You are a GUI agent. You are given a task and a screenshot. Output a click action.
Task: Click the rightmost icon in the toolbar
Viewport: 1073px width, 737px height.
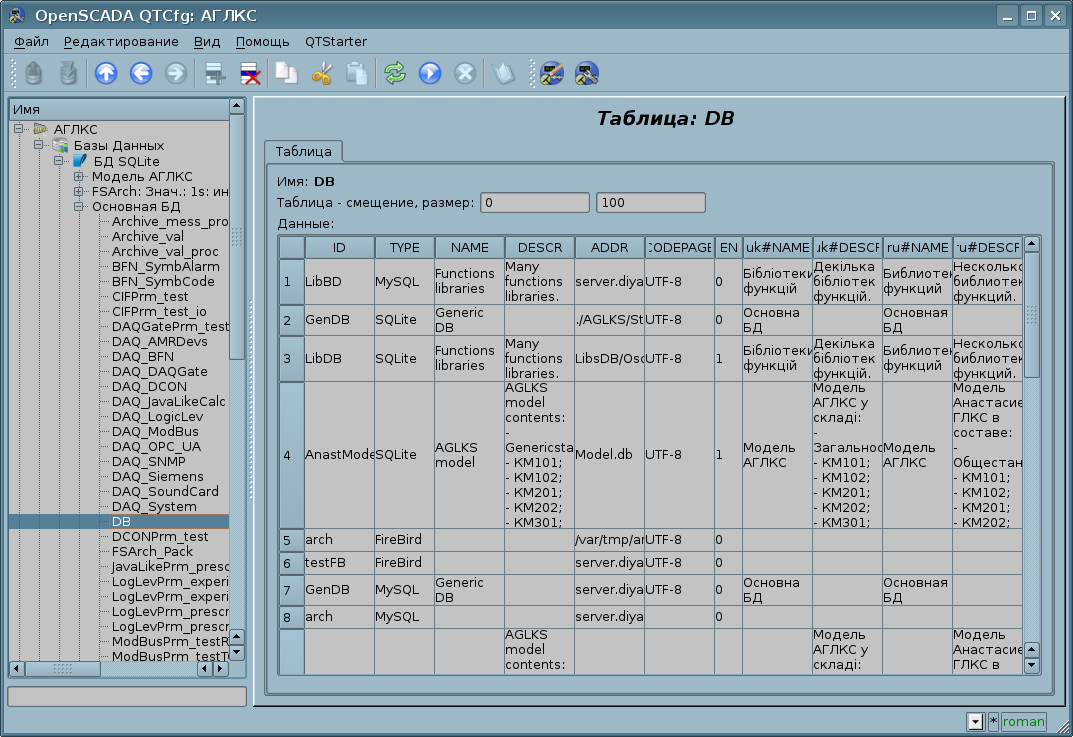point(586,73)
